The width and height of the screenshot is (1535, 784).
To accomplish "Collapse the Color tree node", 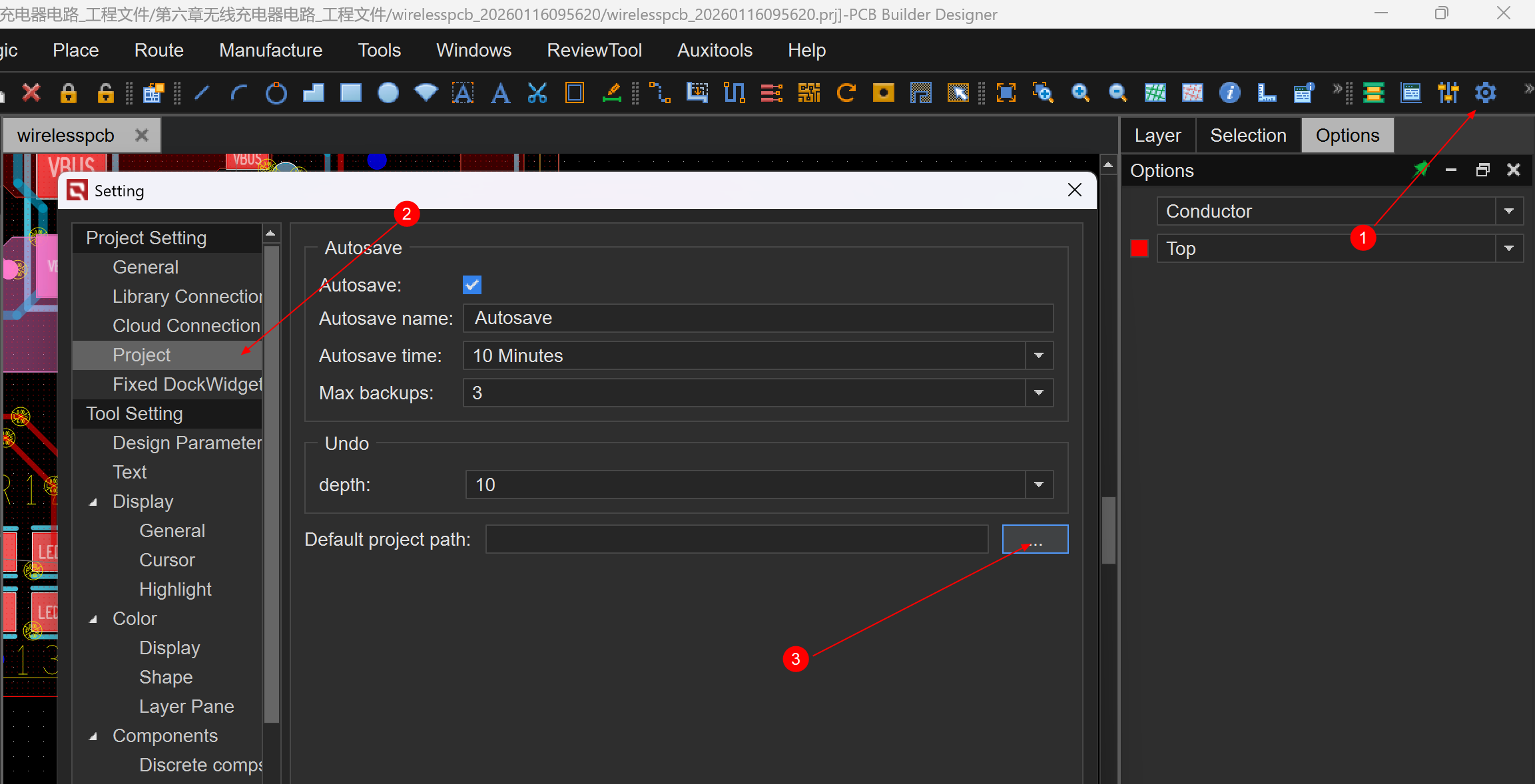I will pyautogui.click(x=93, y=619).
